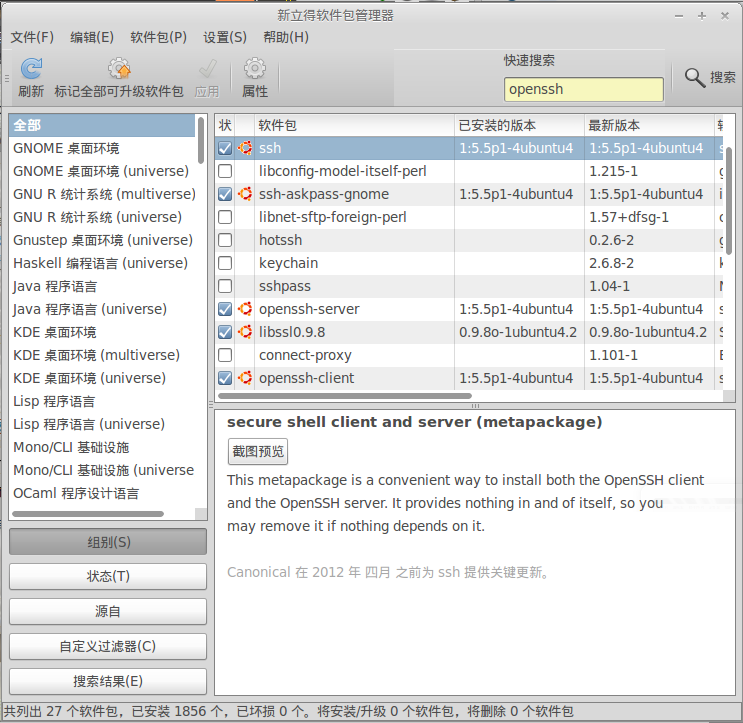Click the Ubuntu logo icon beside openssh-client
743x723 pixels.
pyautogui.click(x=245, y=378)
